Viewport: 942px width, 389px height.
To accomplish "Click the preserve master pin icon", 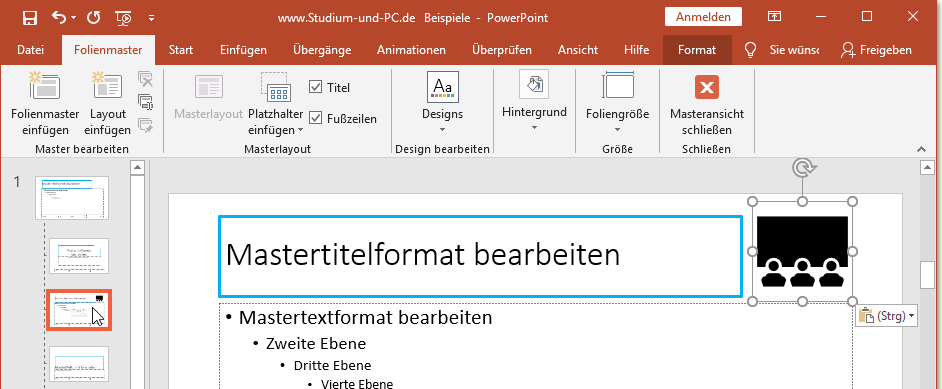I will (x=145, y=125).
